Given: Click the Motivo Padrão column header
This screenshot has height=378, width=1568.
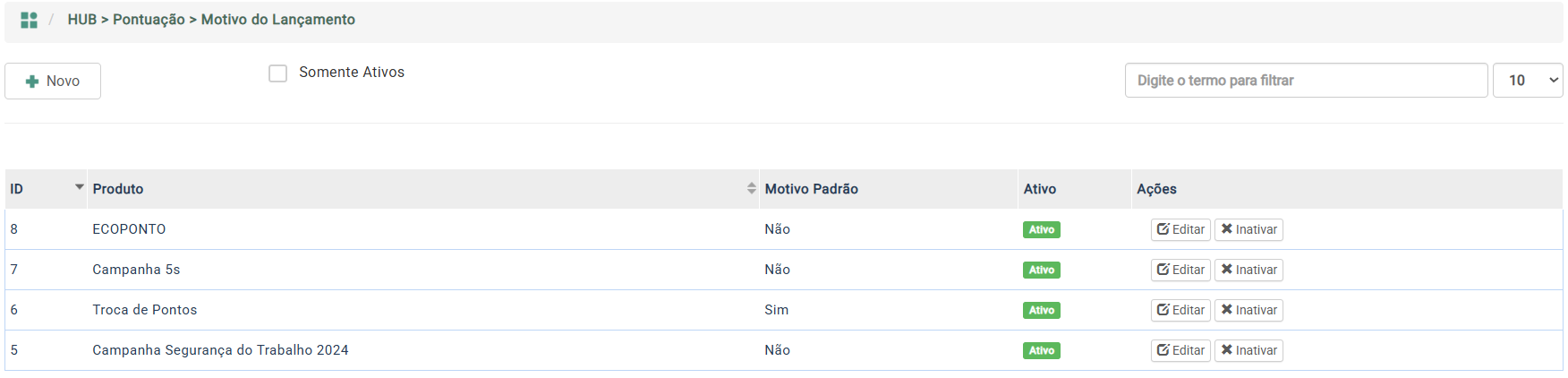Looking at the screenshot, I should point(811,189).
